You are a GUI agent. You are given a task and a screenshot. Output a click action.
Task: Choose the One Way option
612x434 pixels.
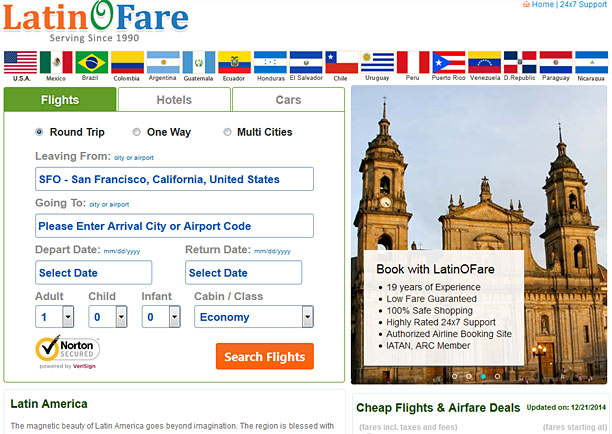136,132
